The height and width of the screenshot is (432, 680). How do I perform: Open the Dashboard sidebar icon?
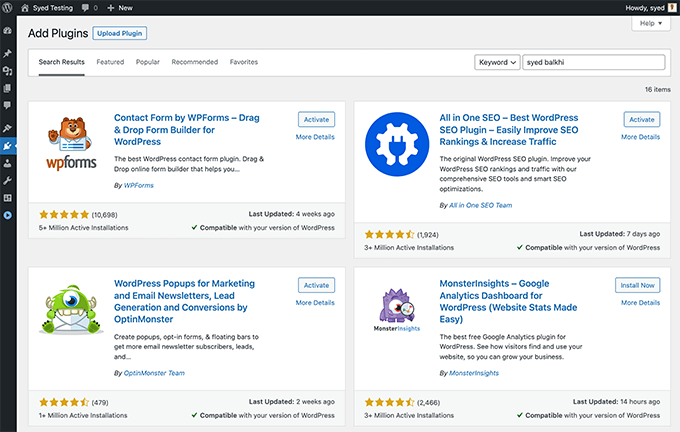pos(7,30)
